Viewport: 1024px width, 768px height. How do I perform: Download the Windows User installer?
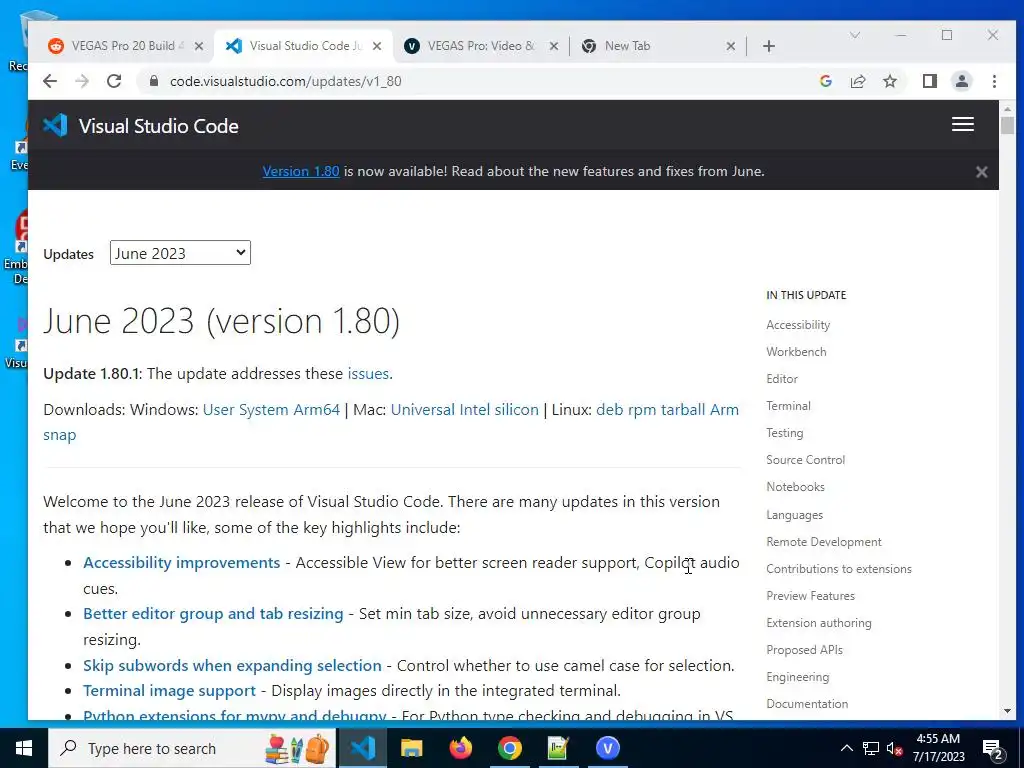point(219,409)
